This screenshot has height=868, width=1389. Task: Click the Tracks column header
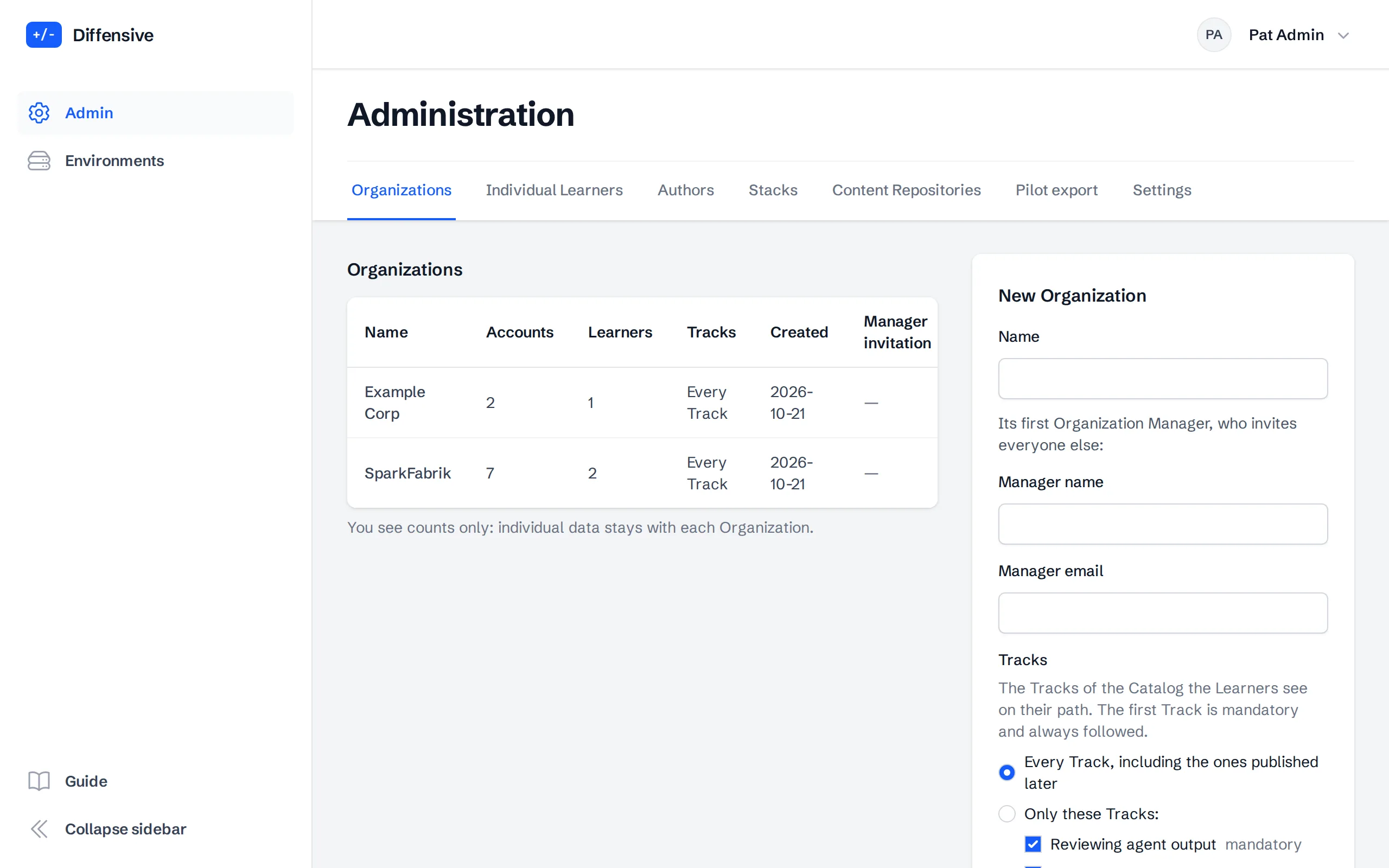[x=711, y=332]
